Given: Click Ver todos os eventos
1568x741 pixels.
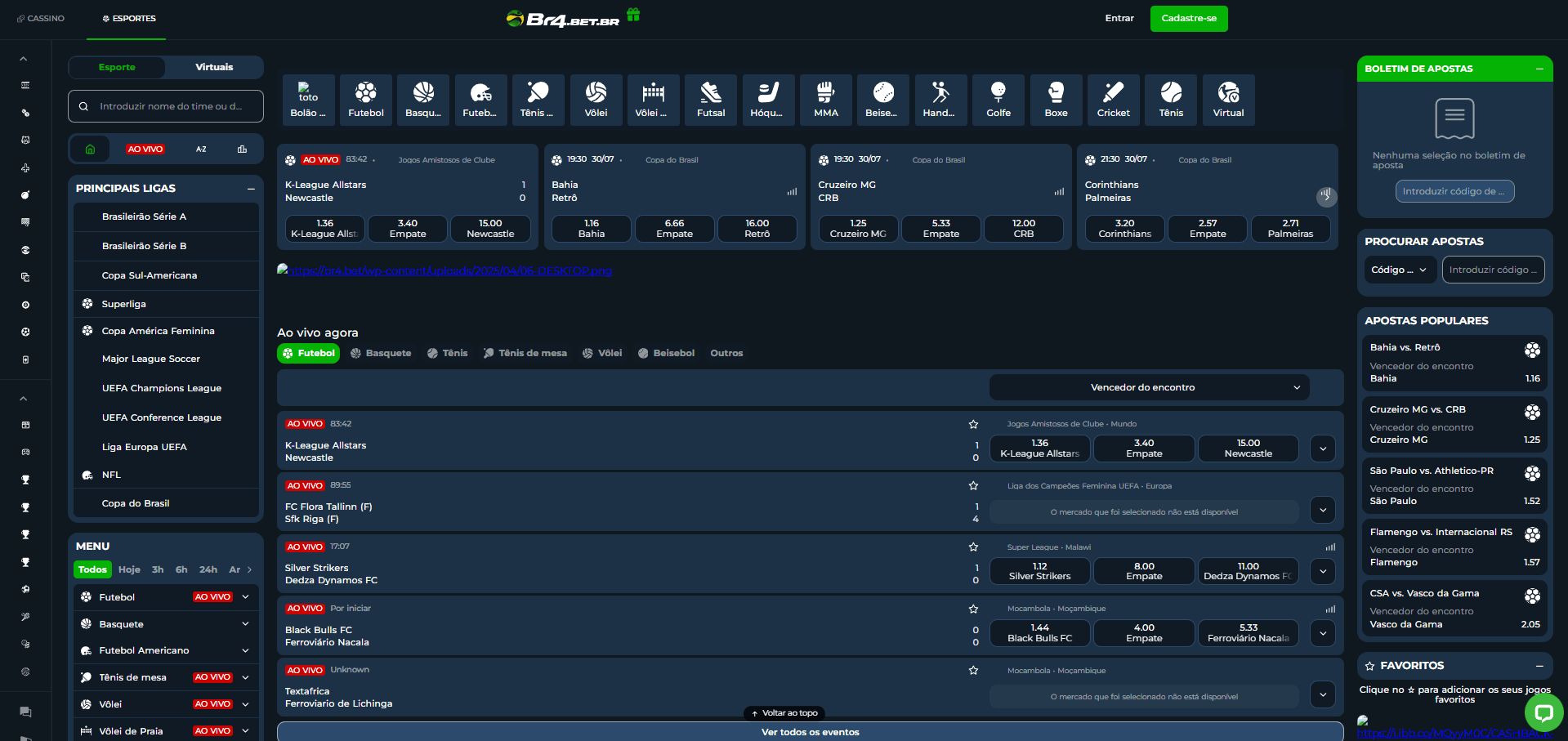Looking at the screenshot, I should tap(809, 731).
